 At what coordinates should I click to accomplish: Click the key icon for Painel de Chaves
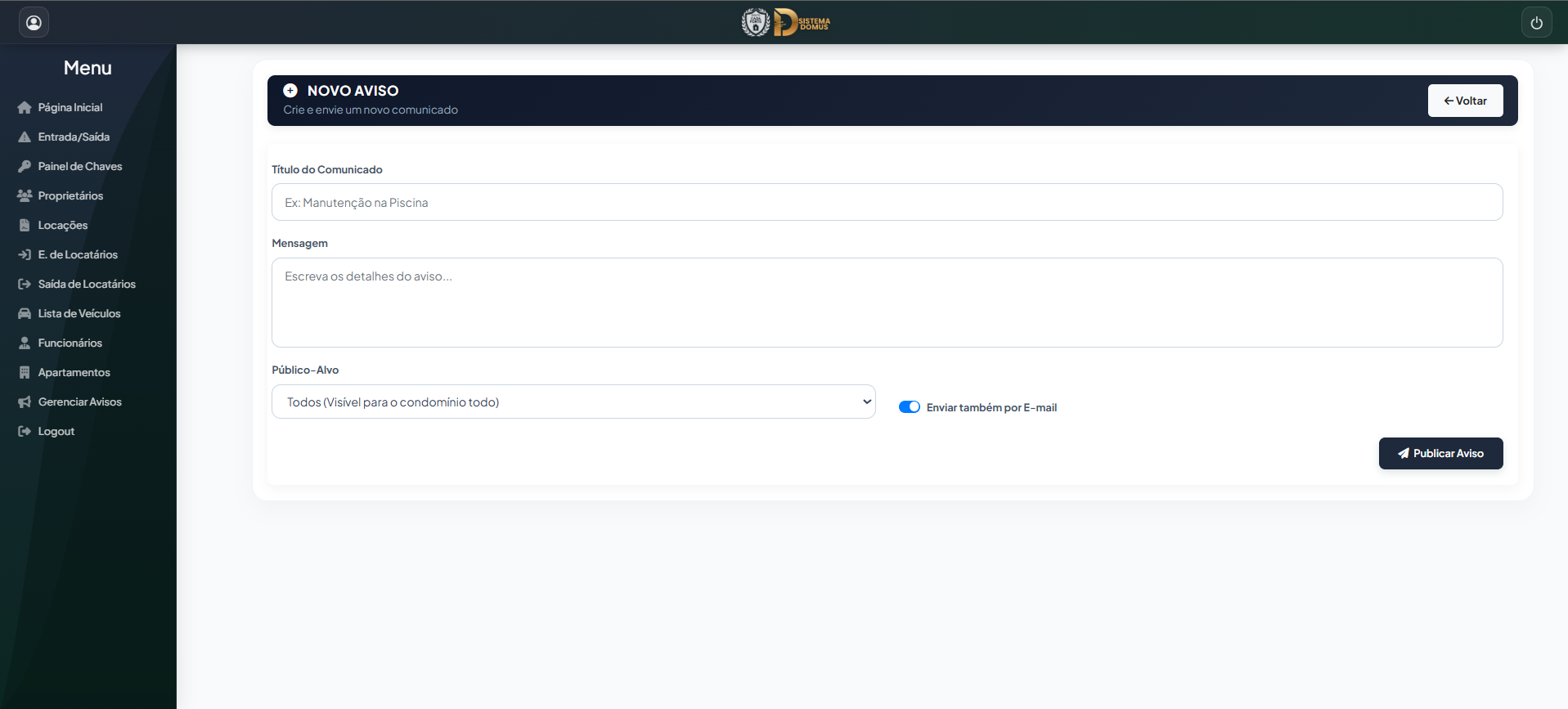coord(25,167)
